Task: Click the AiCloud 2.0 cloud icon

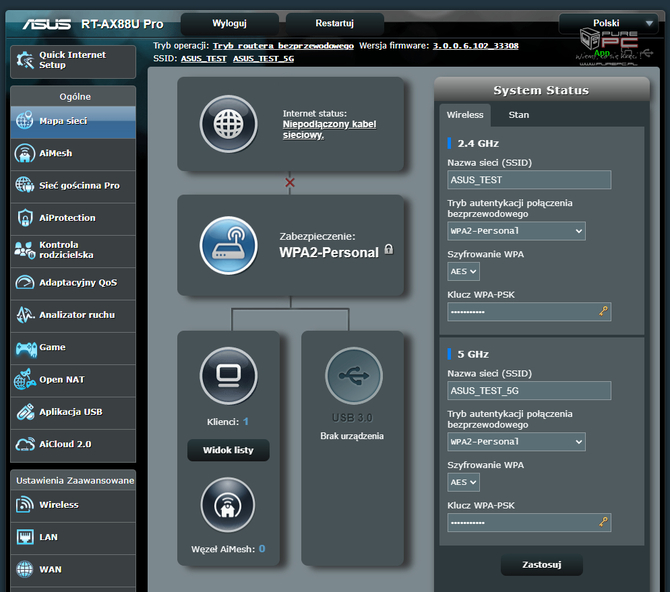Action: [25, 444]
